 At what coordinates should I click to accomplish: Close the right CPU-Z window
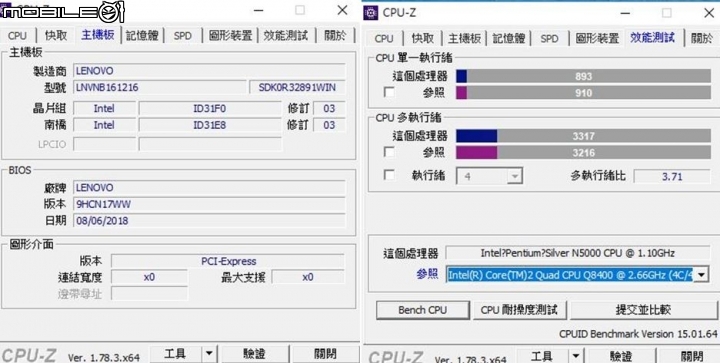[x=709, y=13]
